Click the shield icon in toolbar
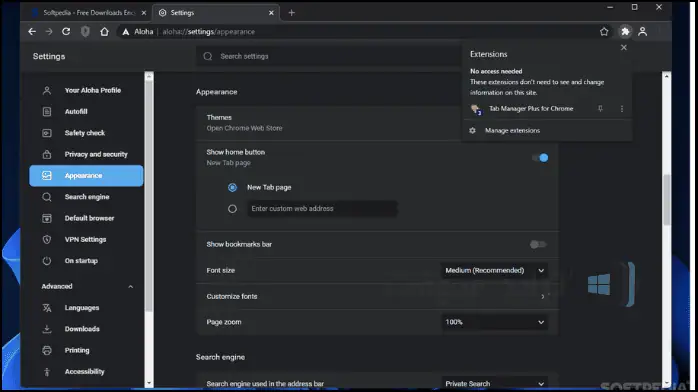698x392 pixels. click(85, 32)
